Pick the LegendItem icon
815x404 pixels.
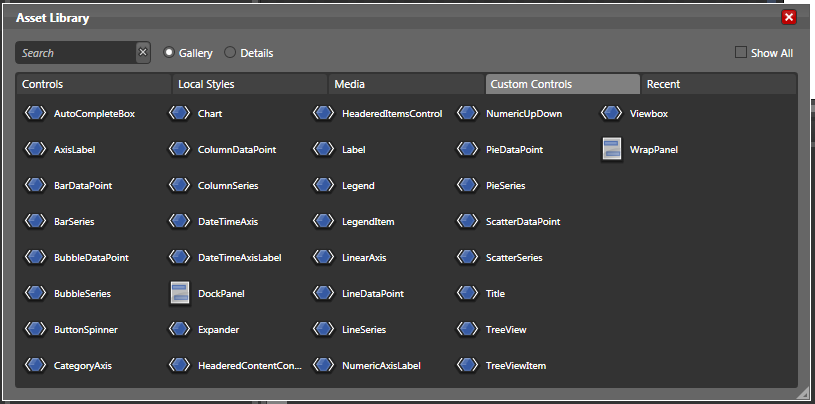click(323, 221)
